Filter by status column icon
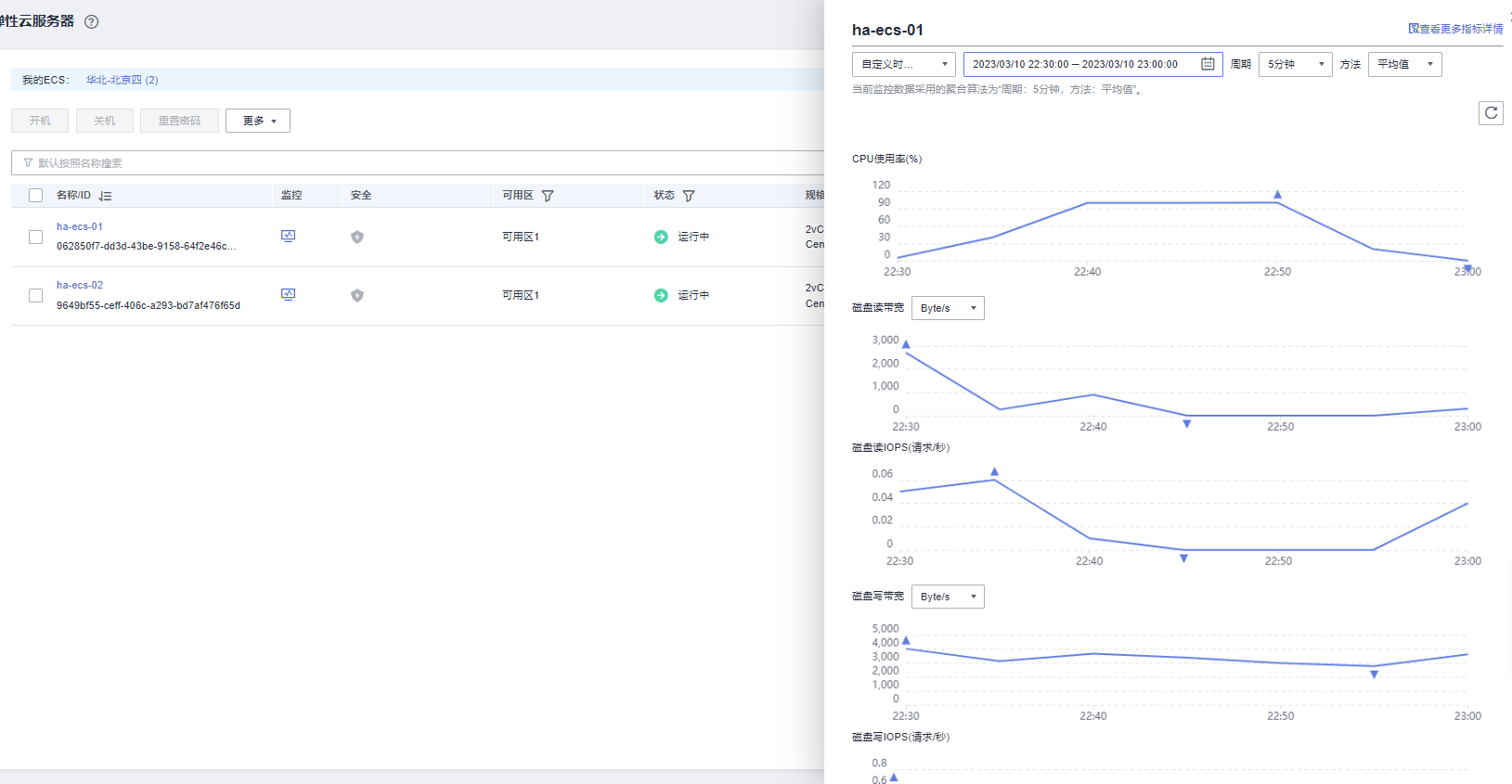Image resolution: width=1512 pixels, height=784 pixels. [x=689, y=196]
